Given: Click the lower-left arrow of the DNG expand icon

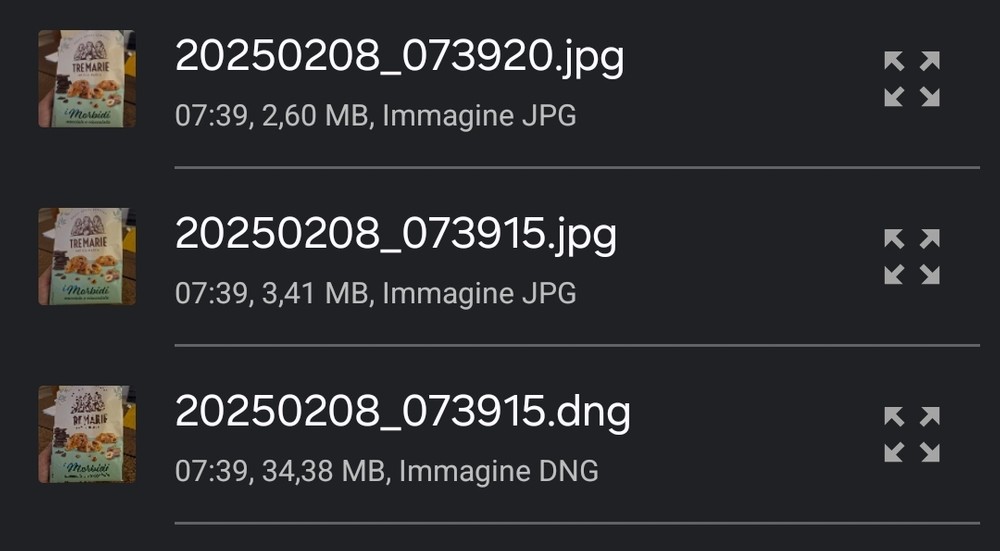Looking at the screenshot, I should 894,452.
